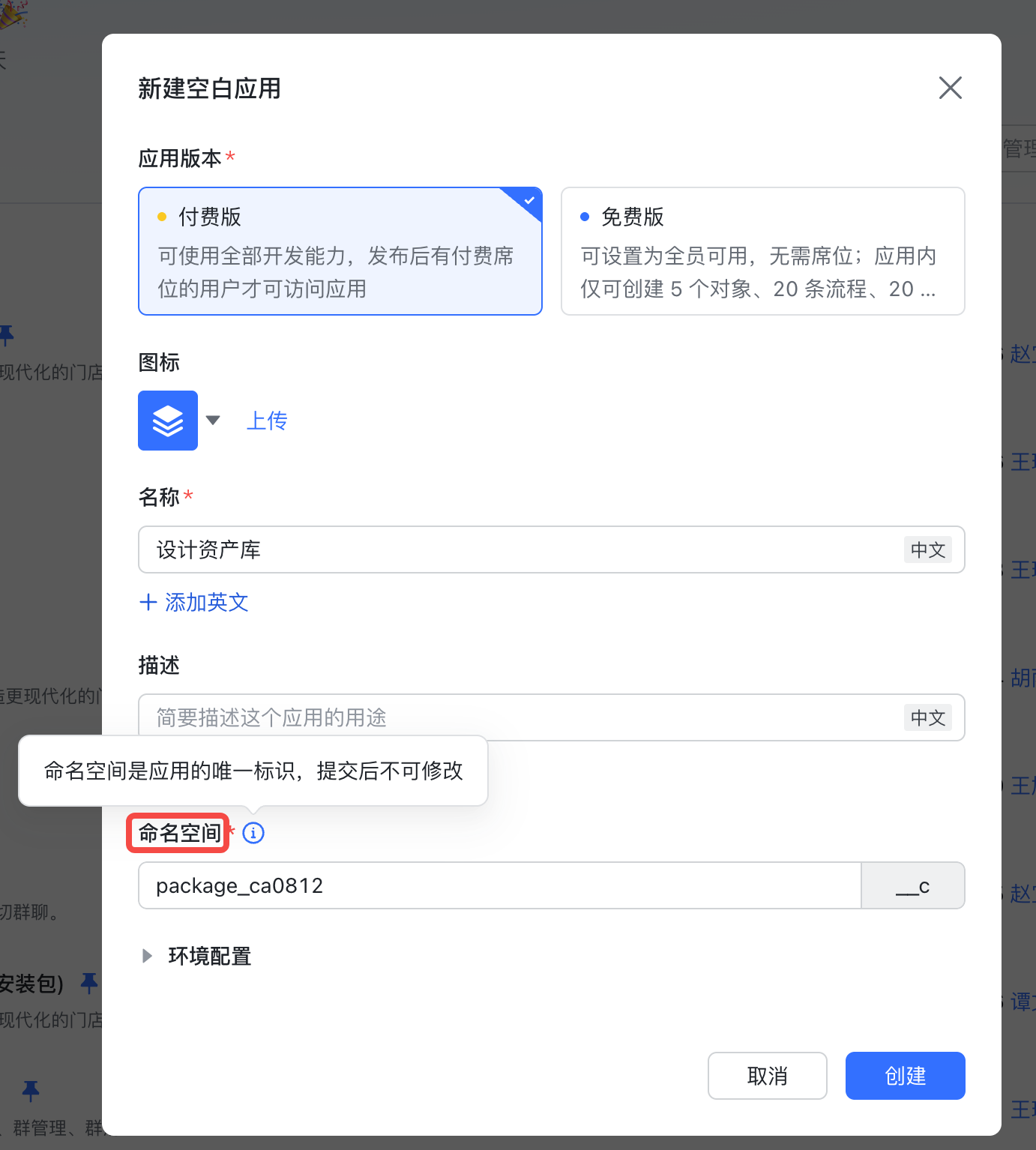
Task: Click the namespace info icon
Action: tap(253, 833)
